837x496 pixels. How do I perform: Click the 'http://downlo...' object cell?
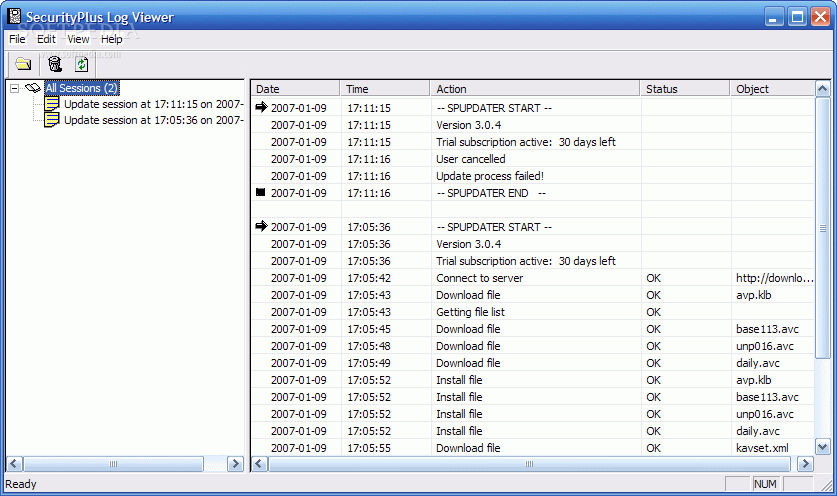(x=774, y=278)
